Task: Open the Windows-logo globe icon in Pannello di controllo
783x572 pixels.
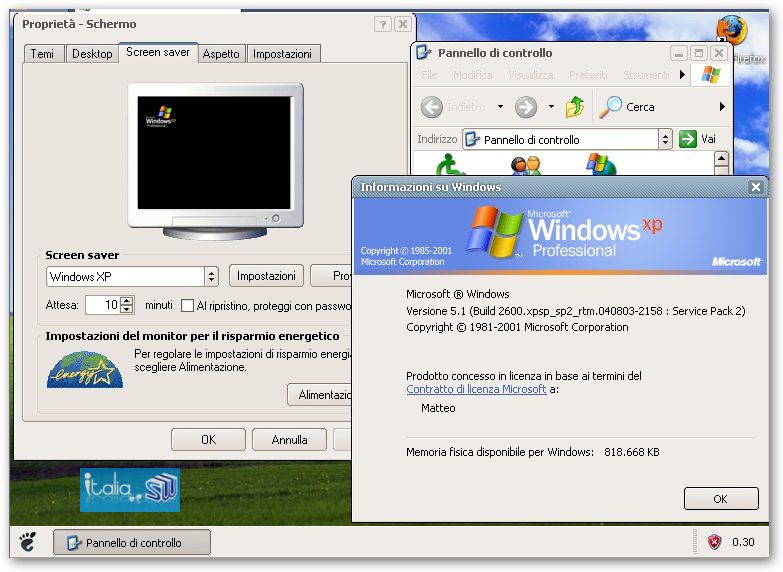Action: pos(601,164)
